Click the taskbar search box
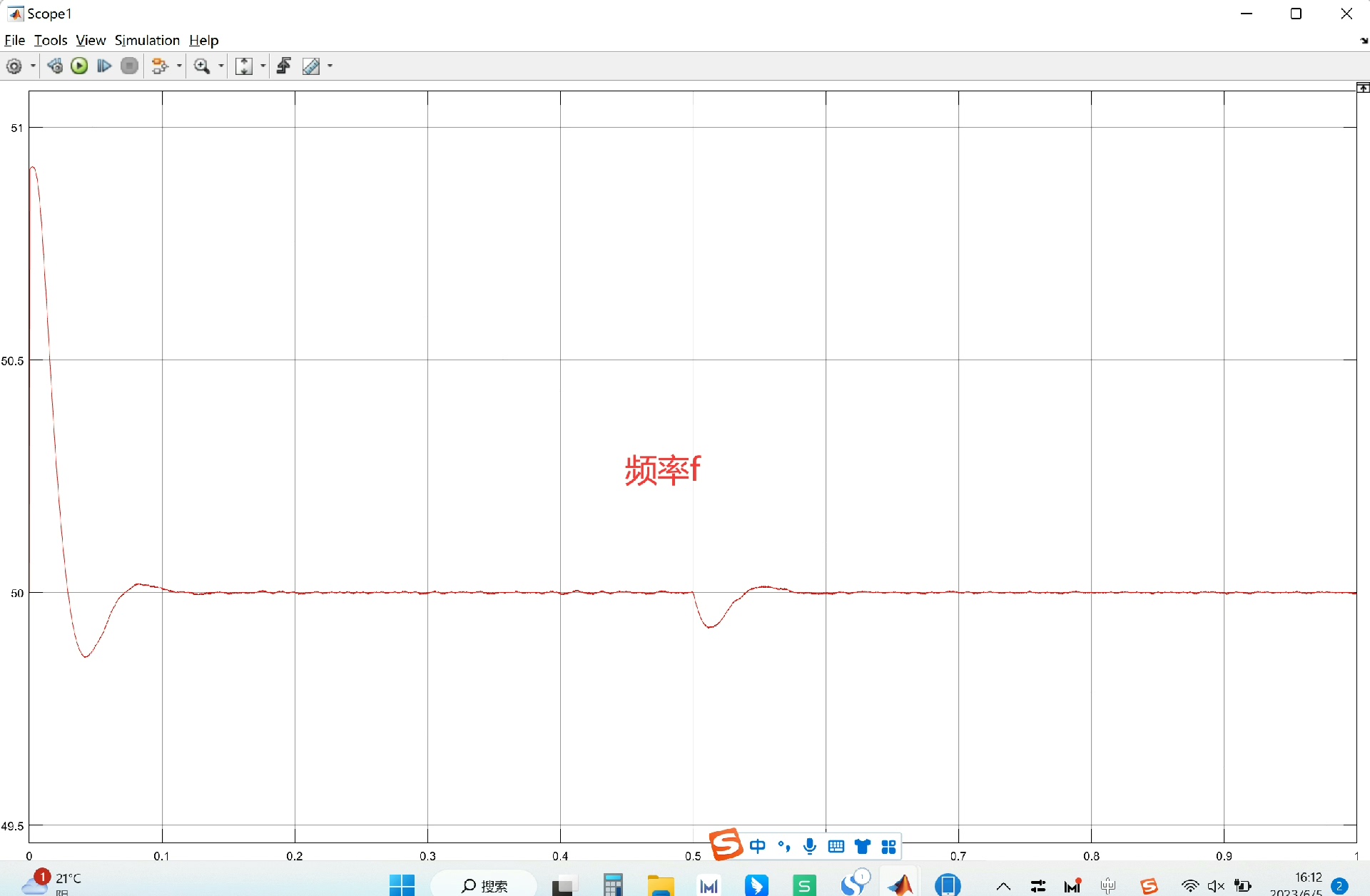Screen dimensions: 1370x896 click(x=484, y=885)
